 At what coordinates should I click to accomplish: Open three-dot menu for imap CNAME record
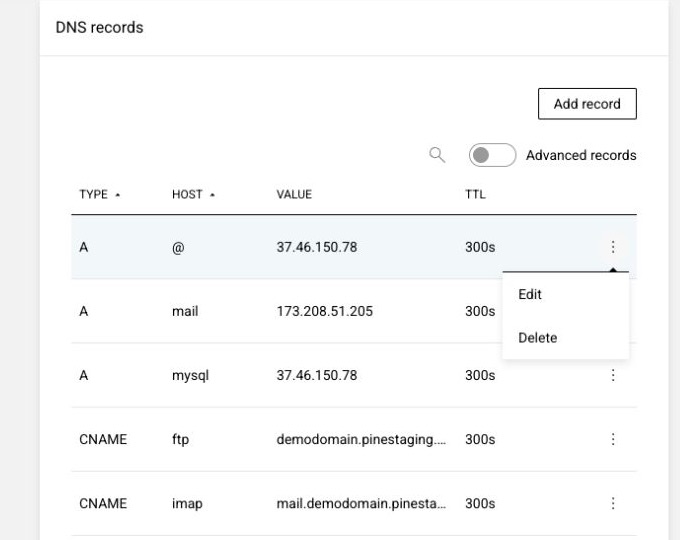(x=613, y=504)
